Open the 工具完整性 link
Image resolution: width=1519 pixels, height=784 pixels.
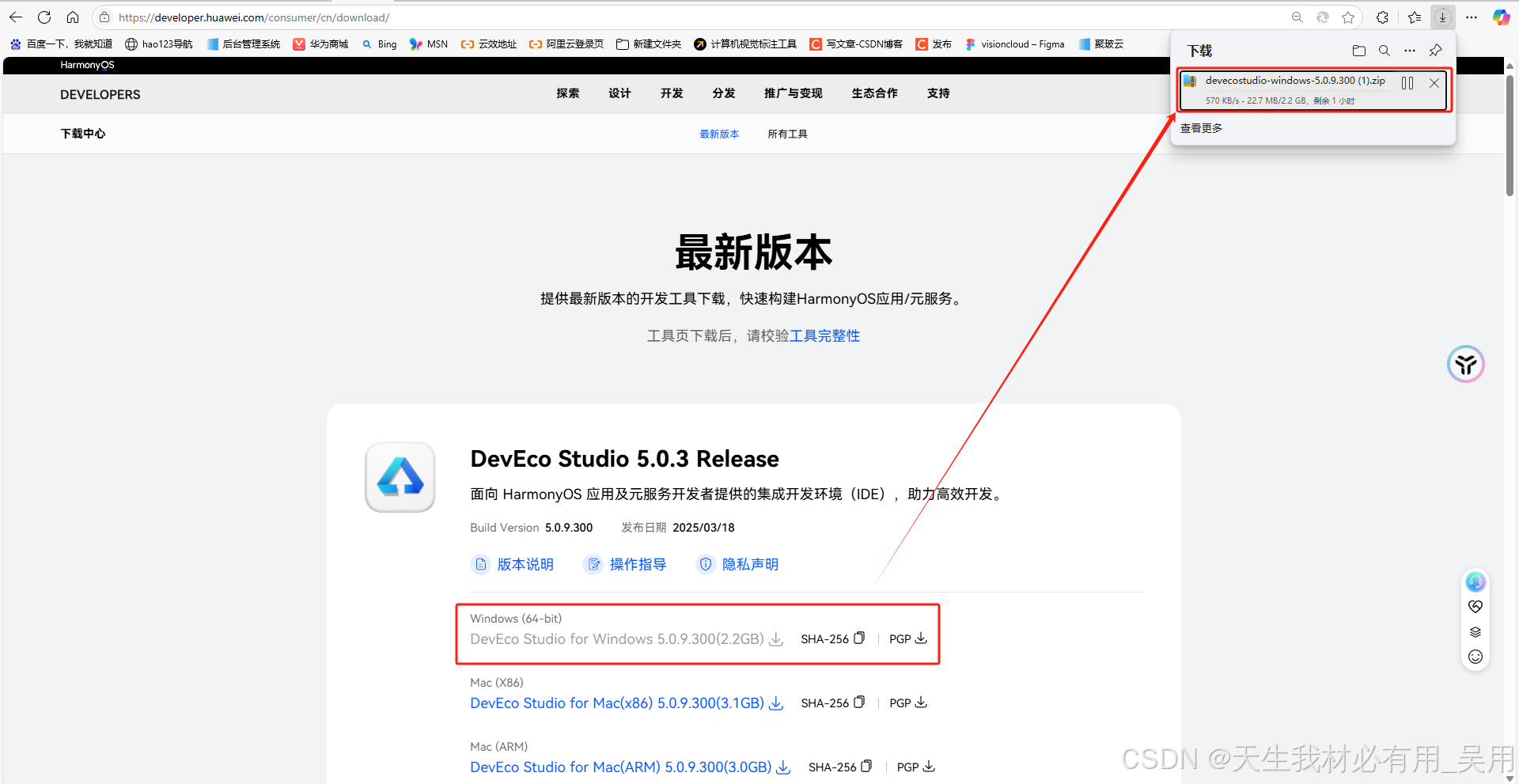pyautogui.click(x=824, y=335)
